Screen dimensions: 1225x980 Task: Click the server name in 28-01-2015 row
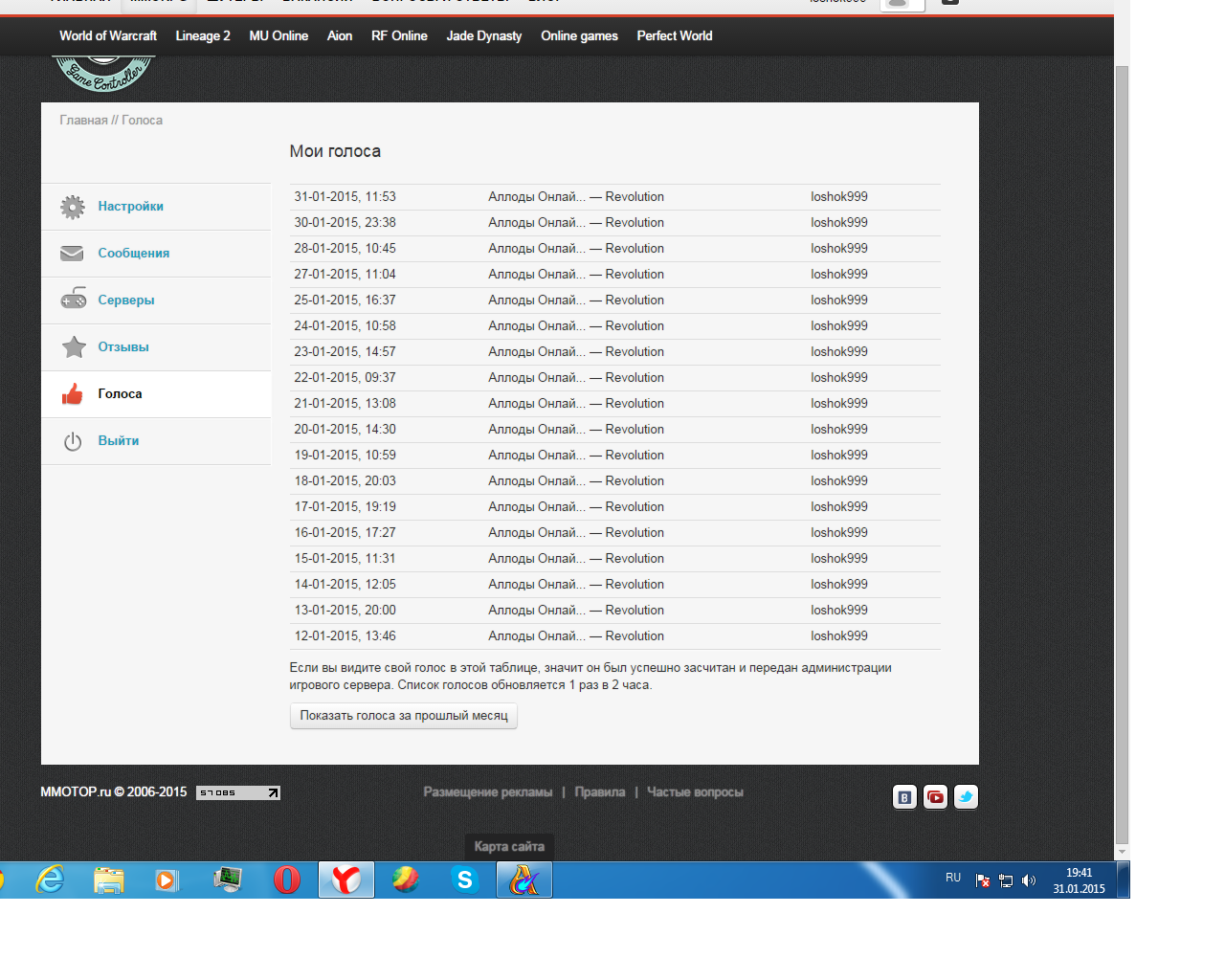[x=576, y=249]
